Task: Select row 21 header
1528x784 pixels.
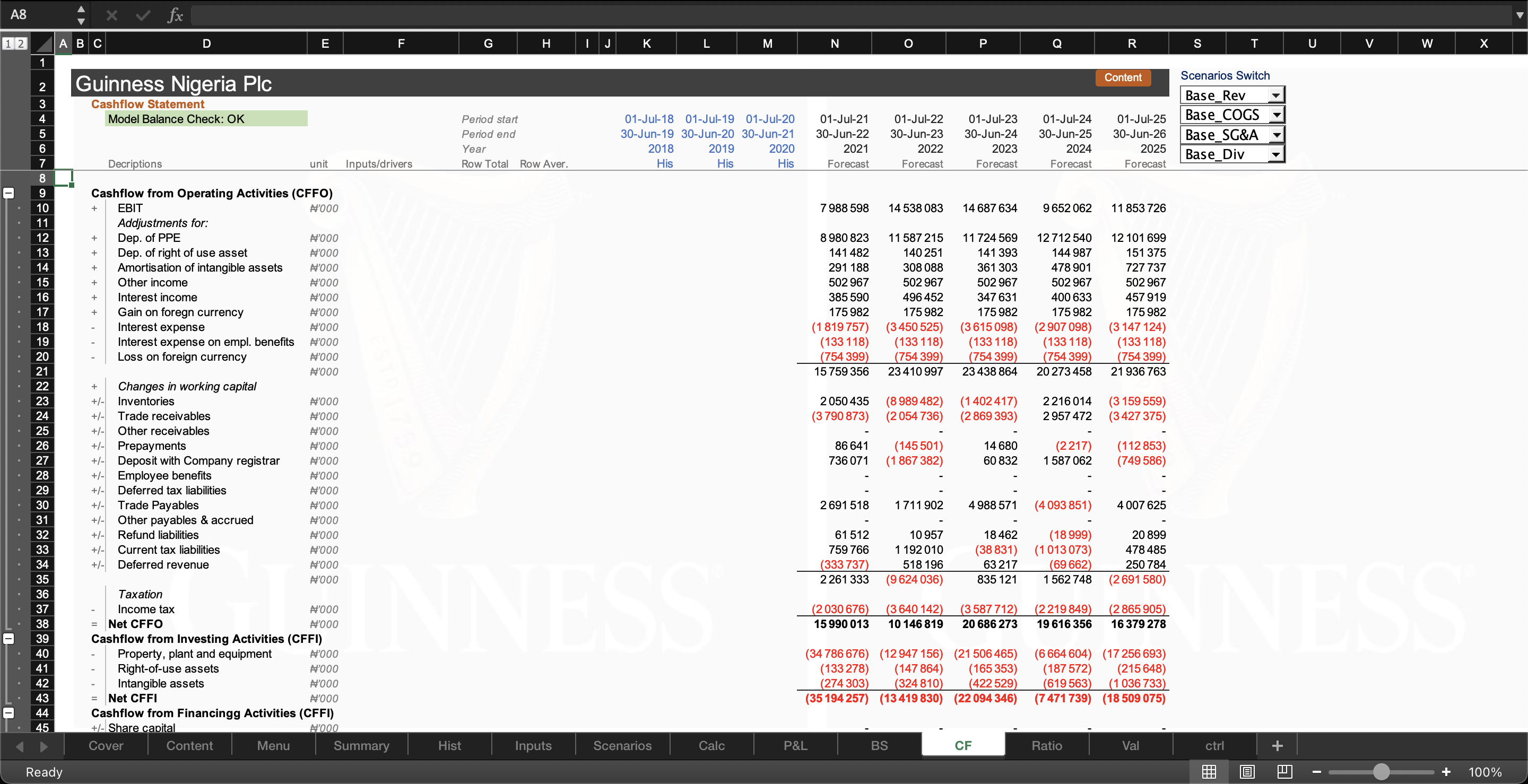Action: coord(42,371)
